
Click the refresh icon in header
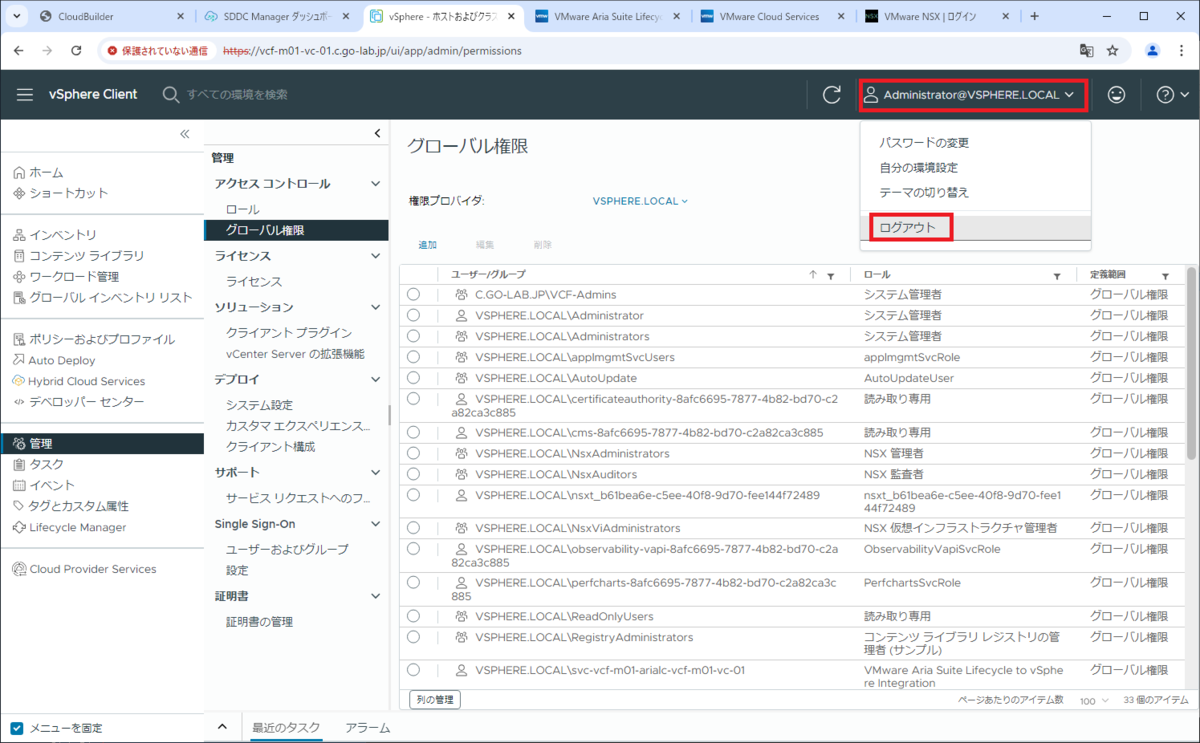[x=832, y=95]
